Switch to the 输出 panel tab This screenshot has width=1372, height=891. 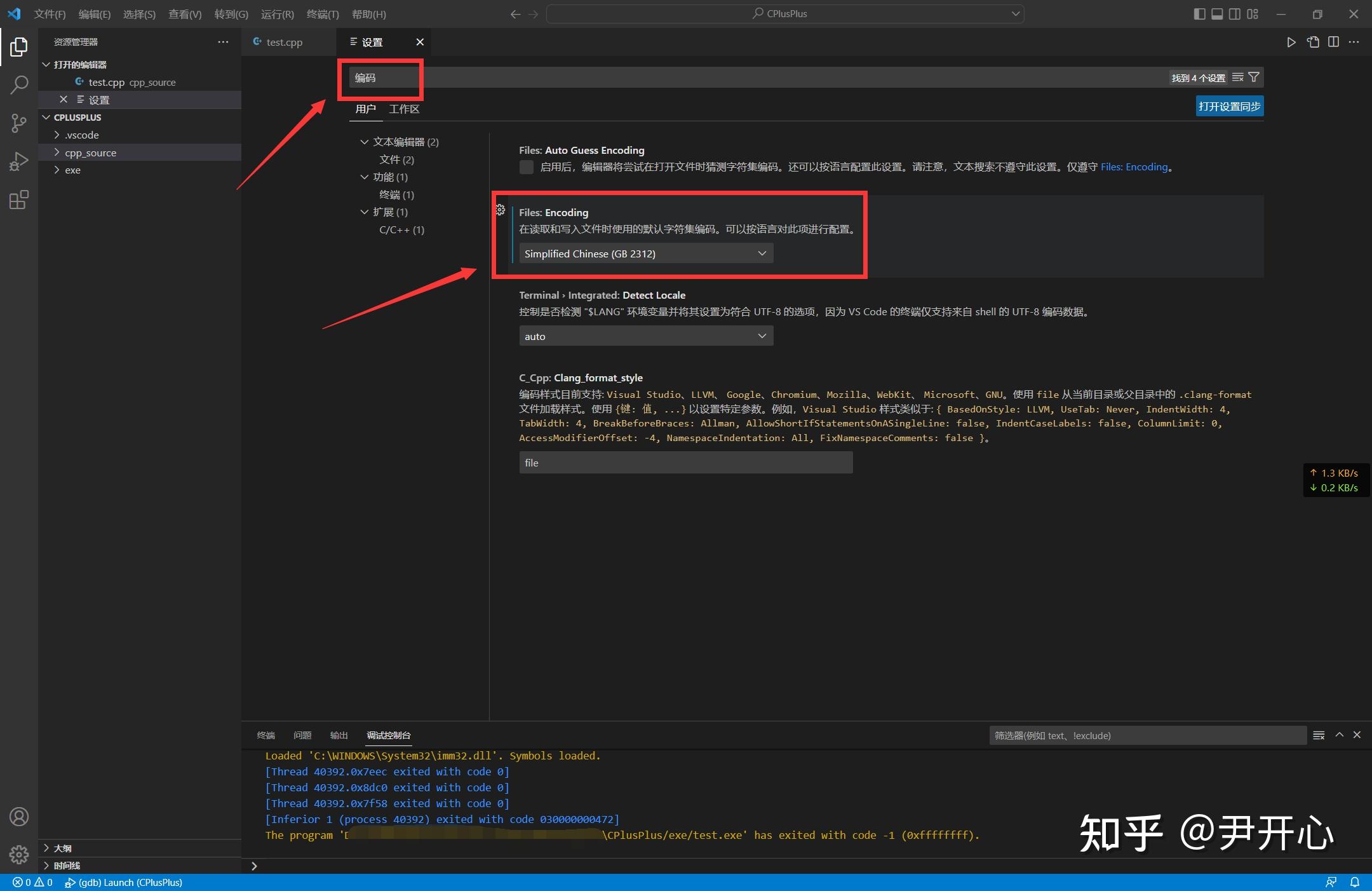[339, 735]
